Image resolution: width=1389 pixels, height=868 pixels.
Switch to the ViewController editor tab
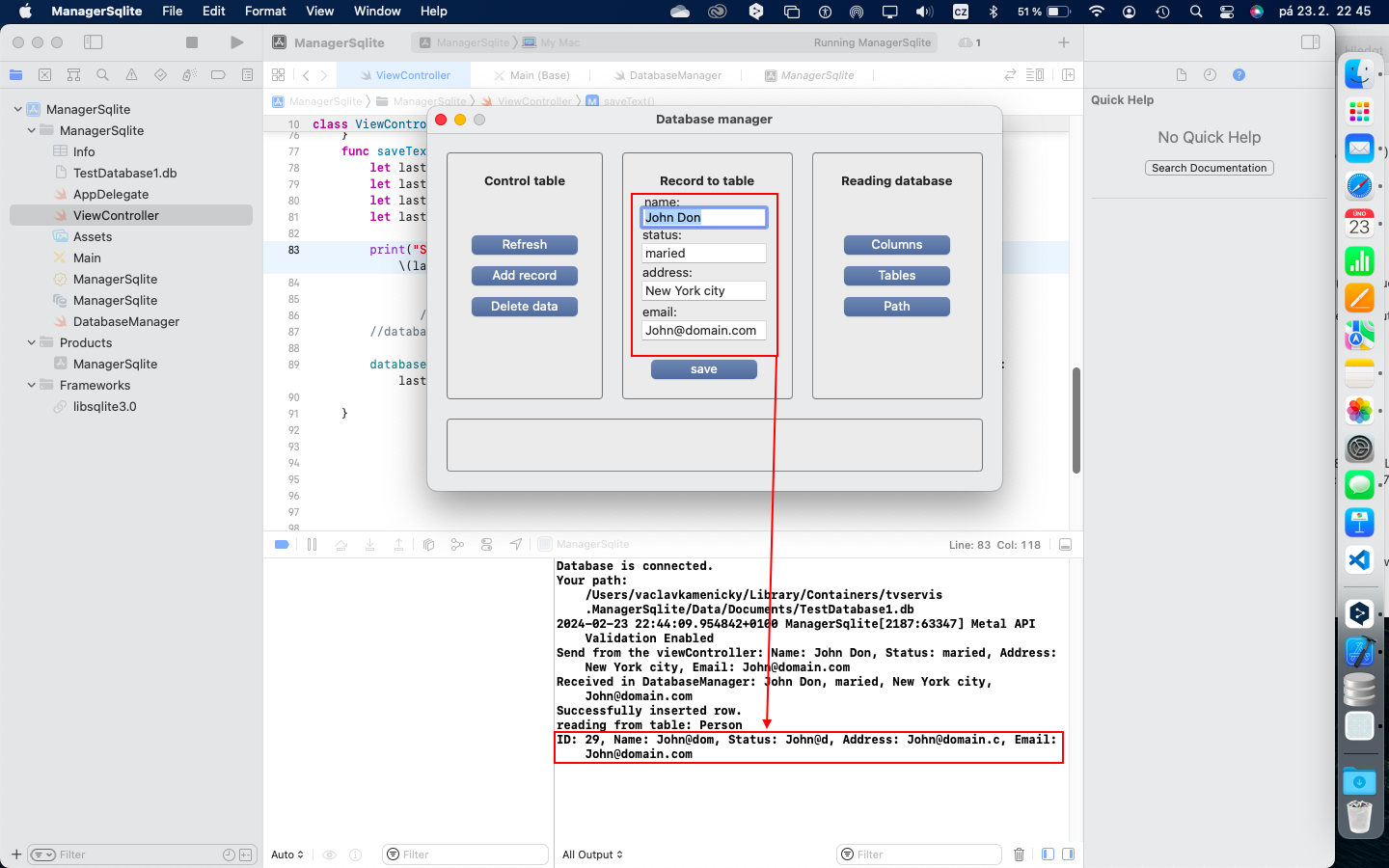coord(404,75)
